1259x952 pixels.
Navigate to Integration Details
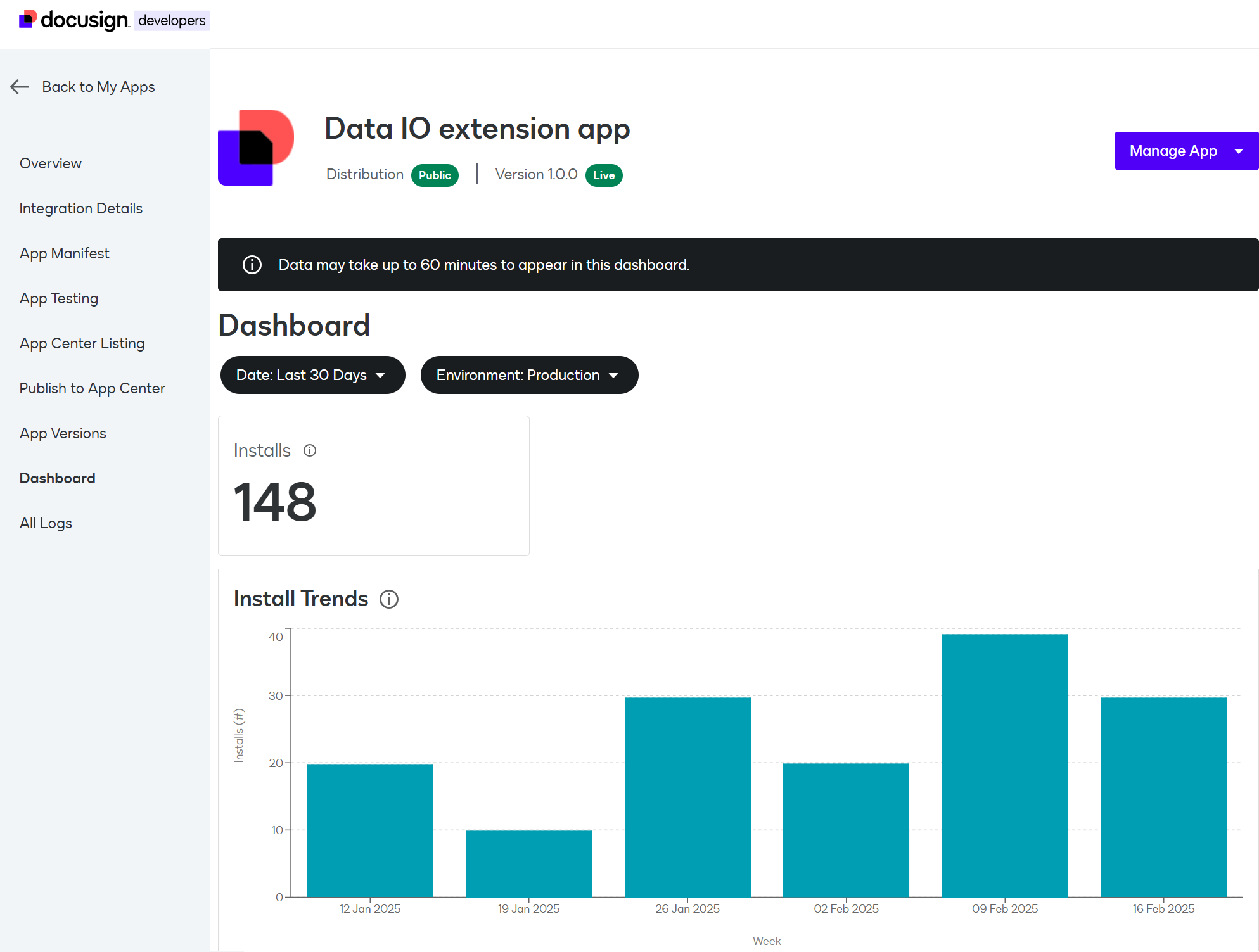click(x=80, y=208)
